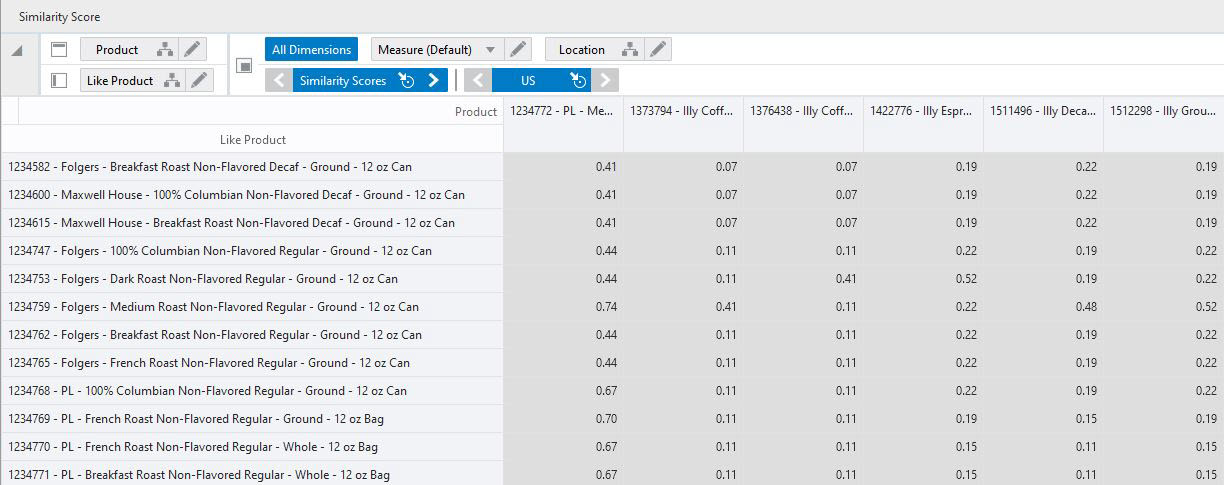
Task: Select row 1234762 Folgers Breakfast Roast Regular
Action: [x=252, y=335]
